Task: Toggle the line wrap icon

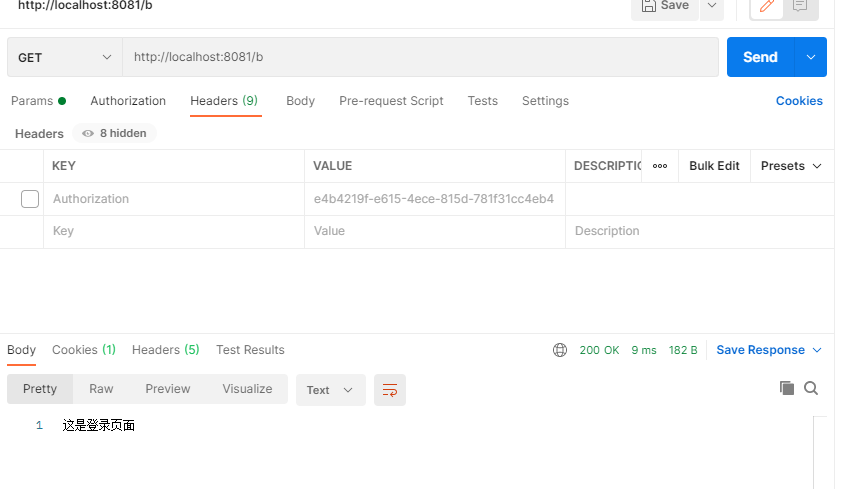Action: coord(390,390)
